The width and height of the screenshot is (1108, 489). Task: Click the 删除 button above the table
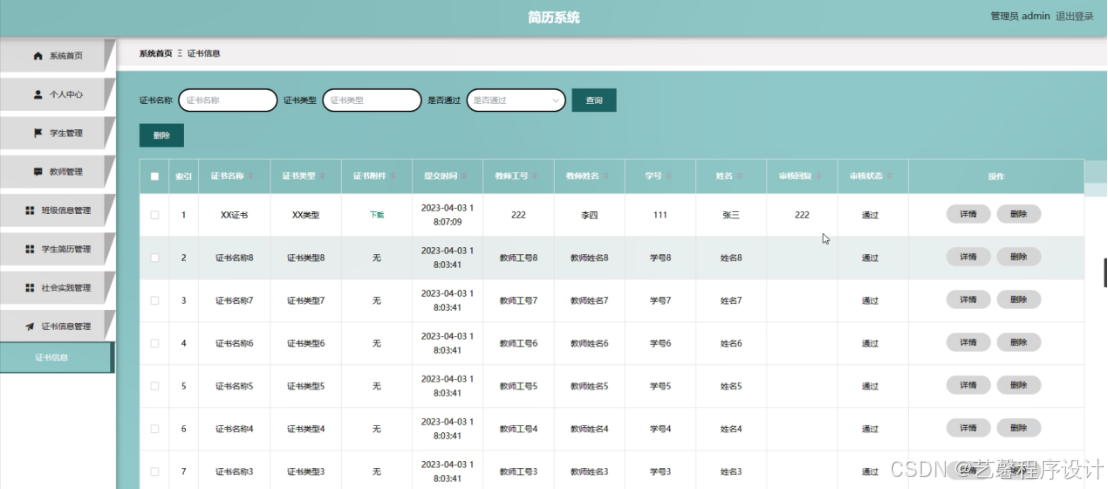(x=162, y=135)
